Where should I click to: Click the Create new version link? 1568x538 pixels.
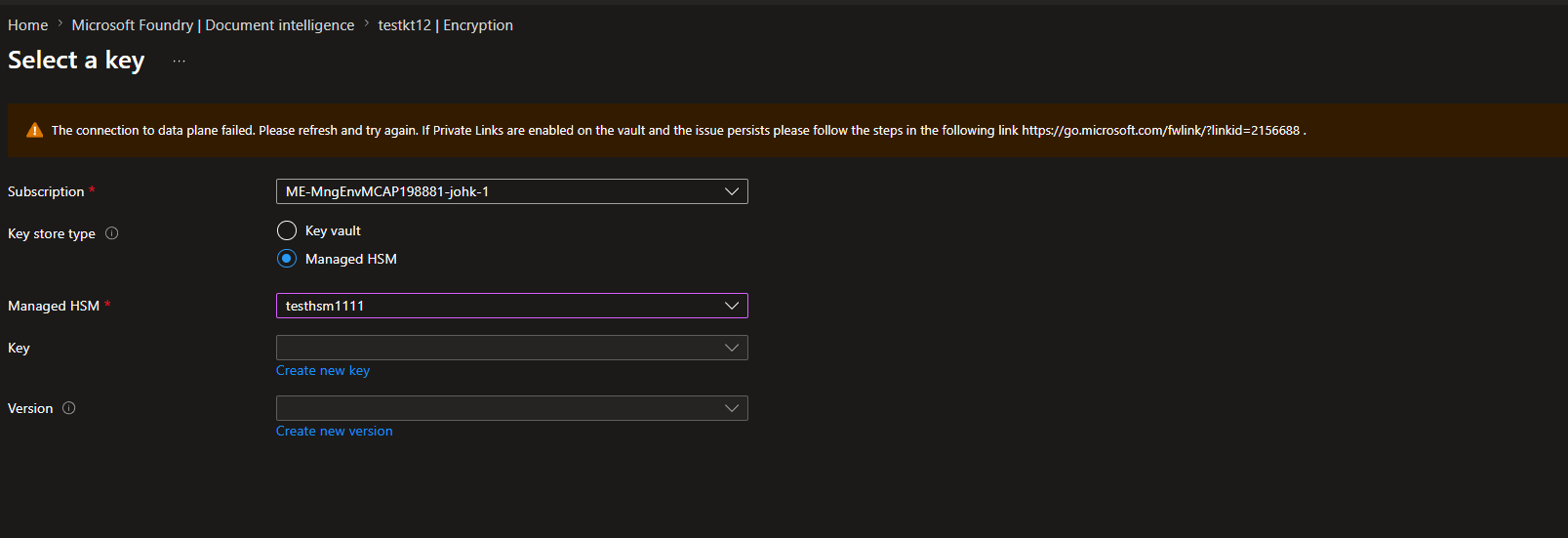(335, 431)
